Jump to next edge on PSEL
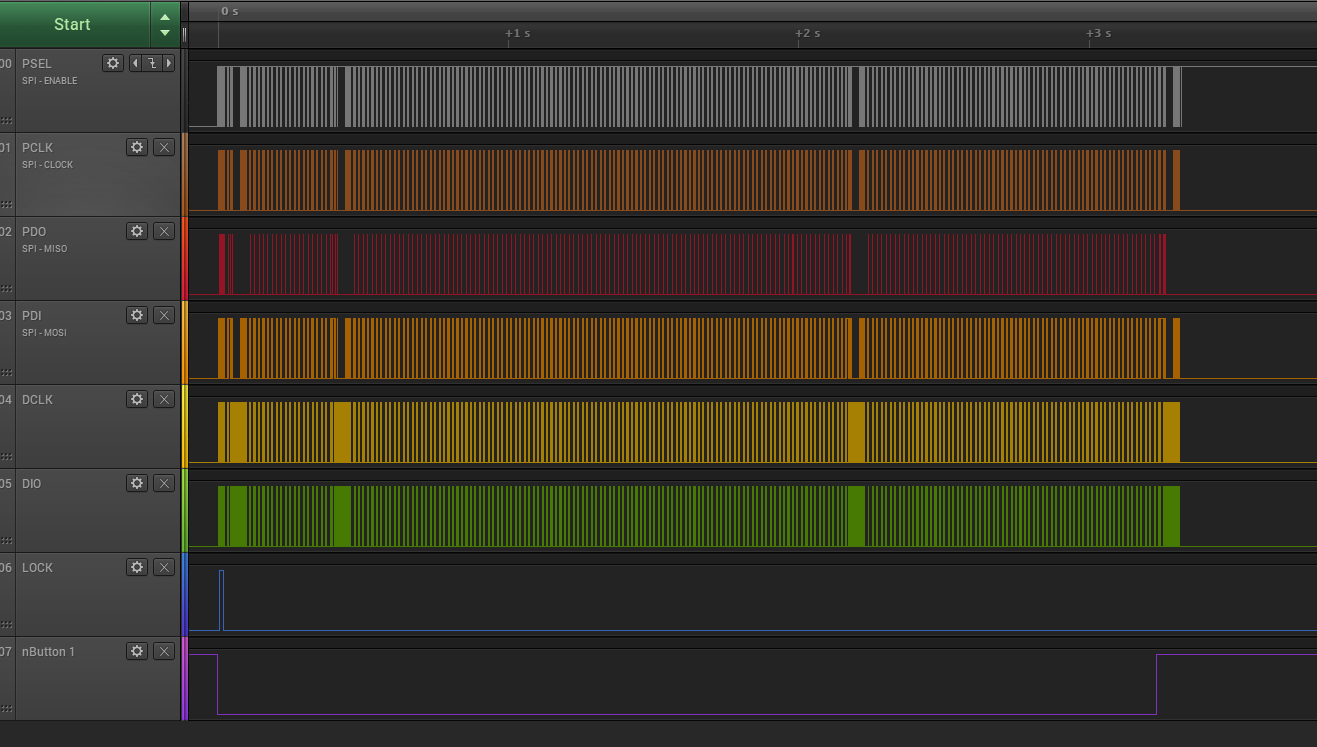1317x747 pixels. pos(169,63)
